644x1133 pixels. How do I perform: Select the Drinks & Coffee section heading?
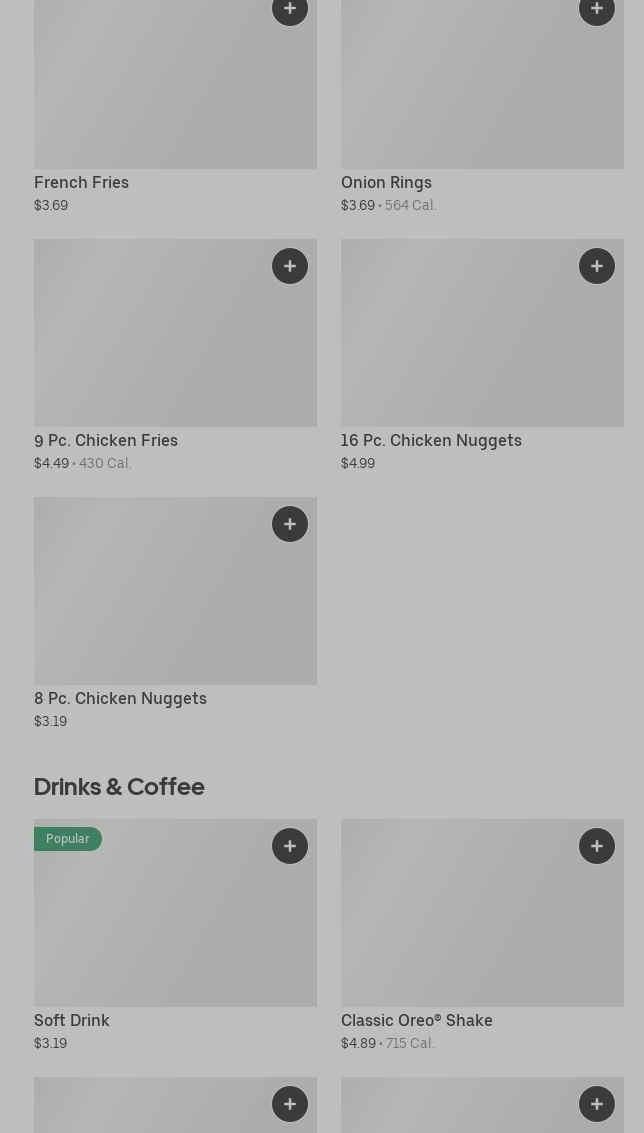pyautogui.click(x=119, y=787)
